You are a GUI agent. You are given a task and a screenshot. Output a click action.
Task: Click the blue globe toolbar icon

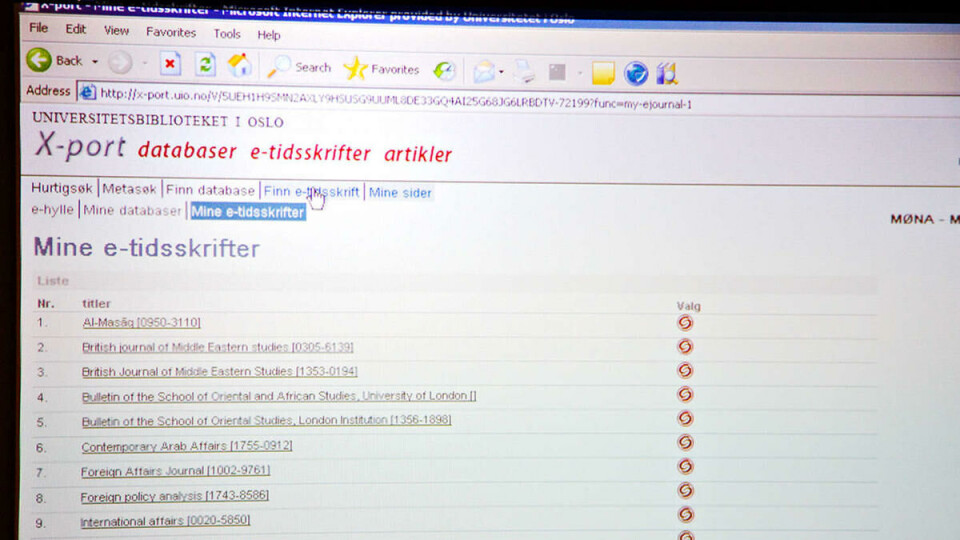[x=636, y=73]
